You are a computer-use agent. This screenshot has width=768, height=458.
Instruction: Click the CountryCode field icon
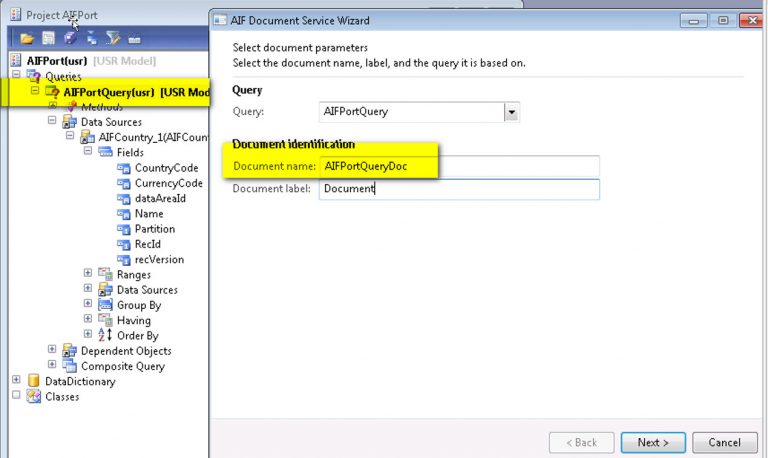[x=124, y=168]
